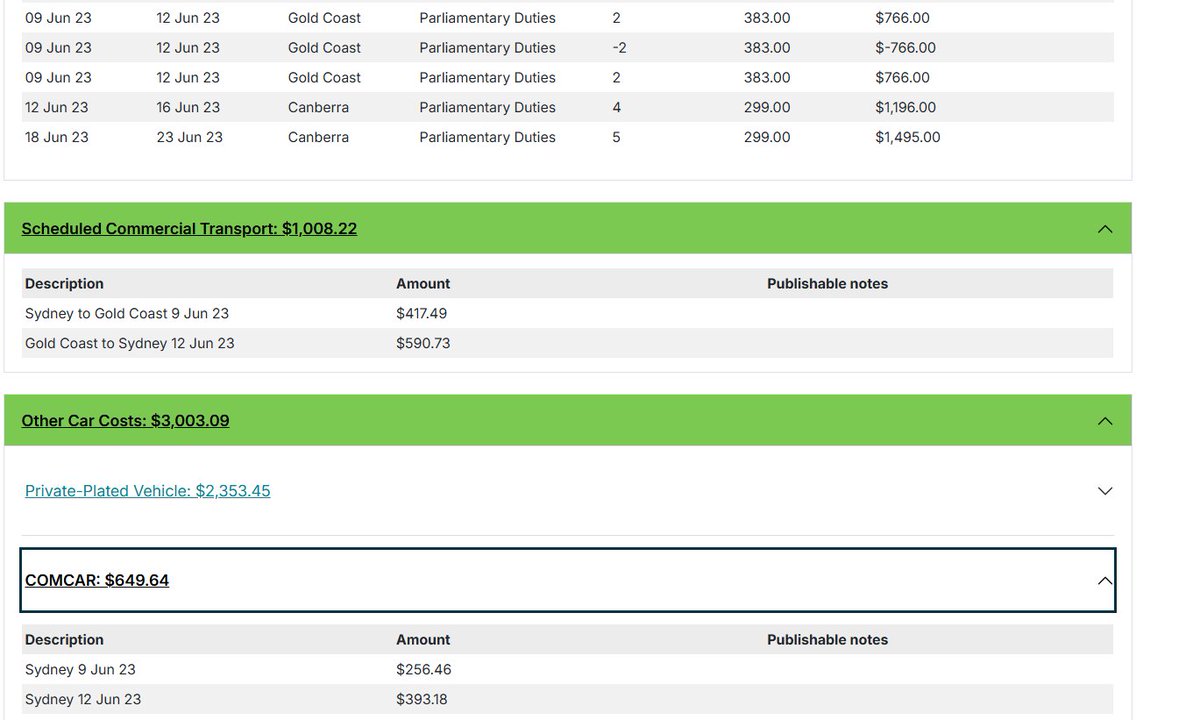Screen dimensions: 1200x720
Task: Click Parliamentary Duties in the $1,495.00 row
Action: 487,137
